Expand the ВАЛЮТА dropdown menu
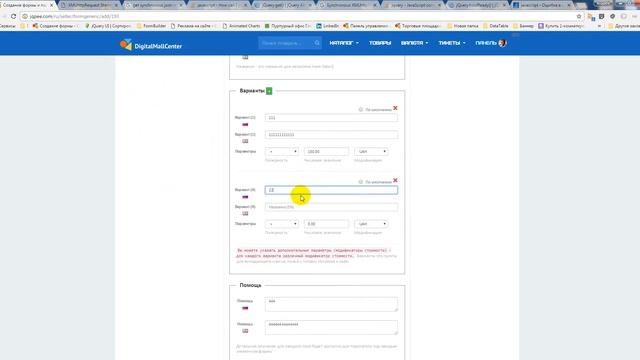This screenshot has width=640, height=360. tap(414, 43)
